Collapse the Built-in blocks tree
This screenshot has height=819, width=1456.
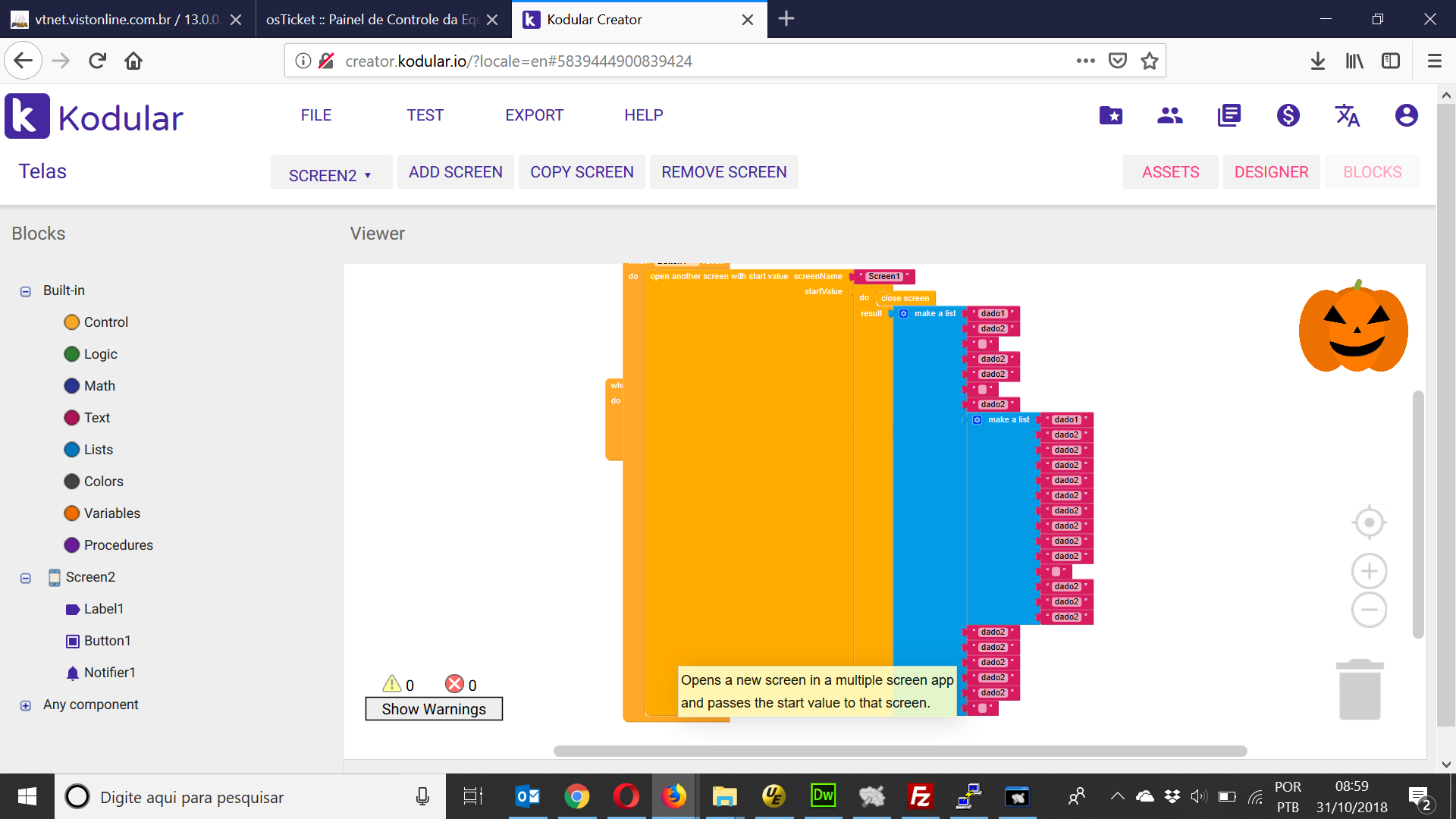point(26,291)
